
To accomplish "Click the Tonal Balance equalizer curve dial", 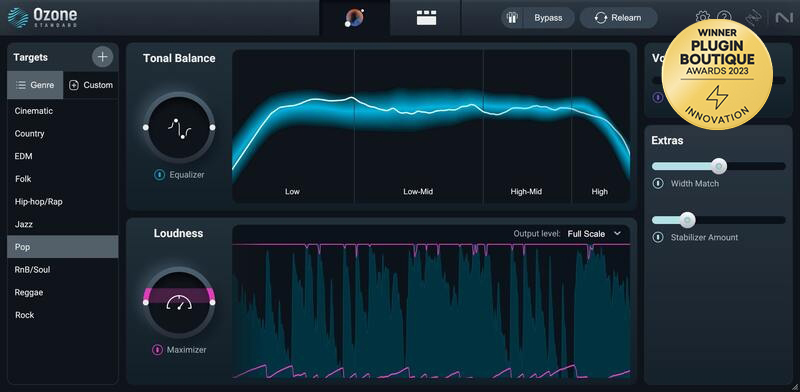I will click(x=179, y=127).
